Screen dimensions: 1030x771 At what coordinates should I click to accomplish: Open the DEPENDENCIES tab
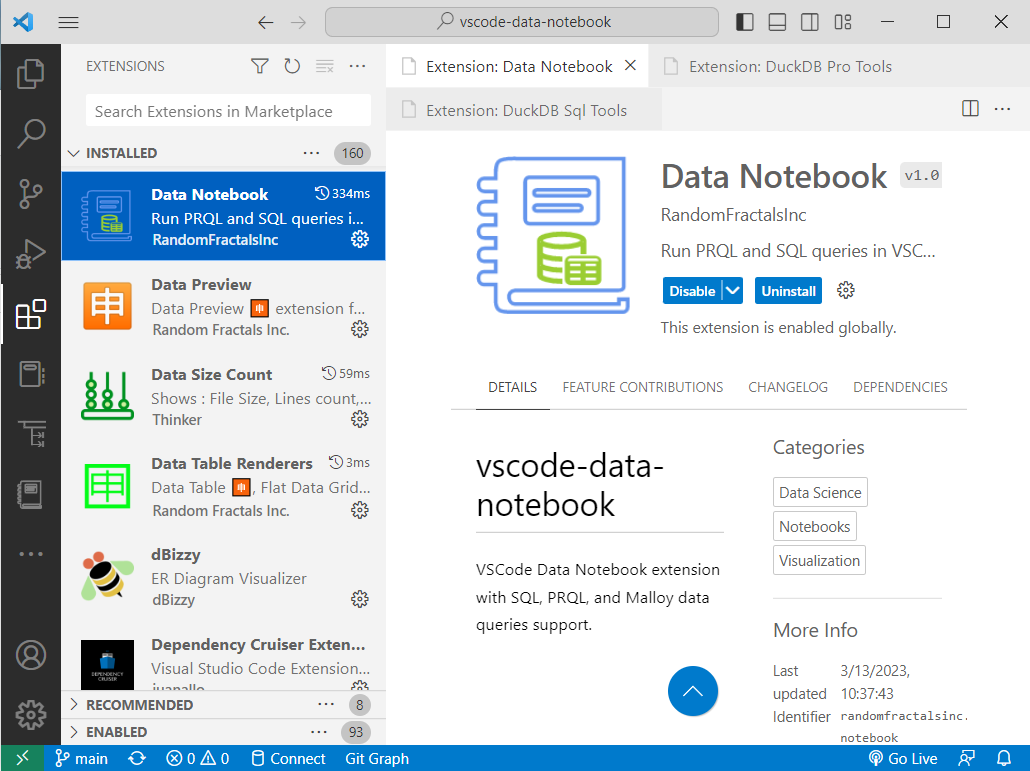(x=900, y=387)
